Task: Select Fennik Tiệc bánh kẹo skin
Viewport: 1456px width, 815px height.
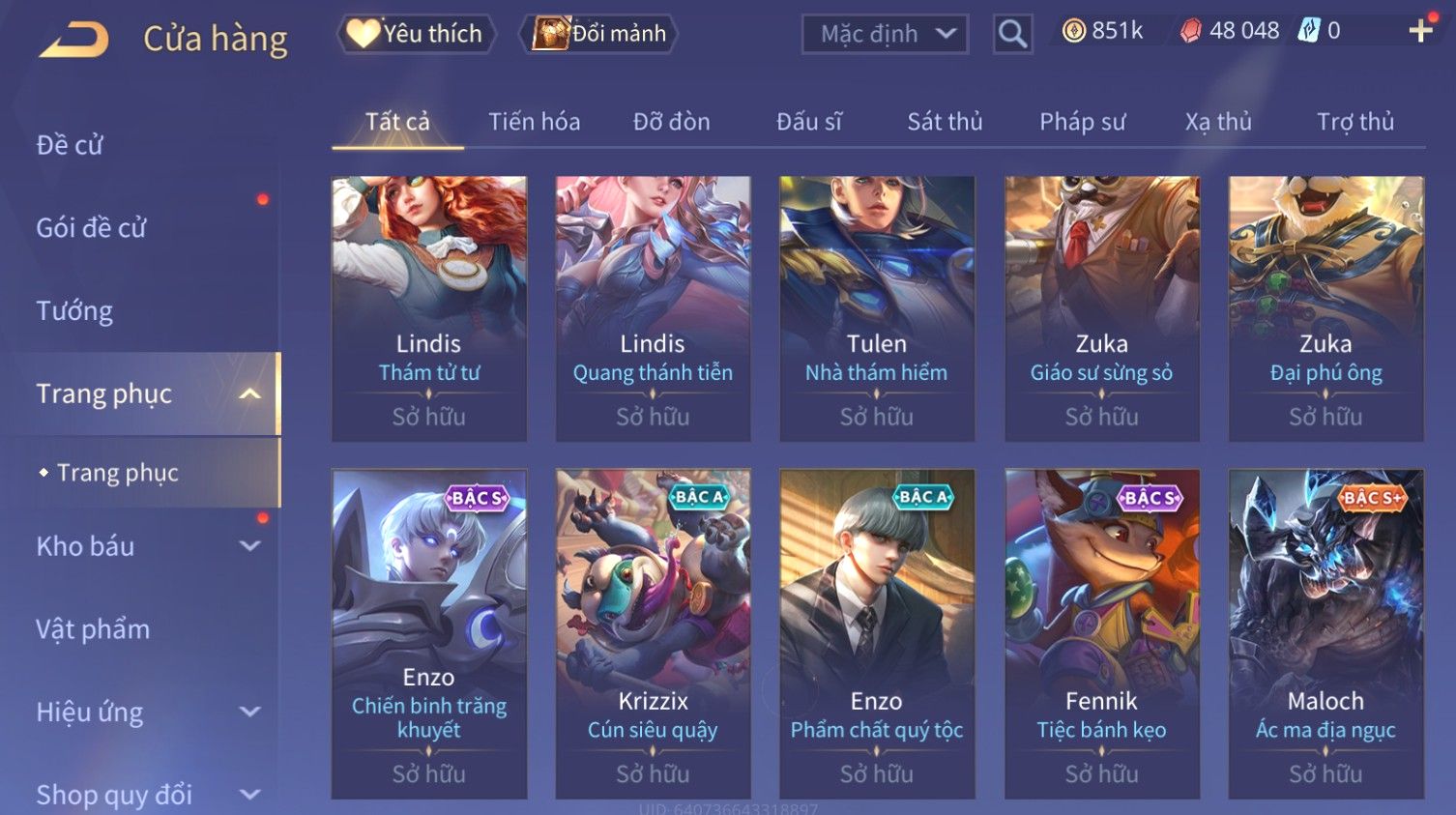Action: click(1101, 634)
